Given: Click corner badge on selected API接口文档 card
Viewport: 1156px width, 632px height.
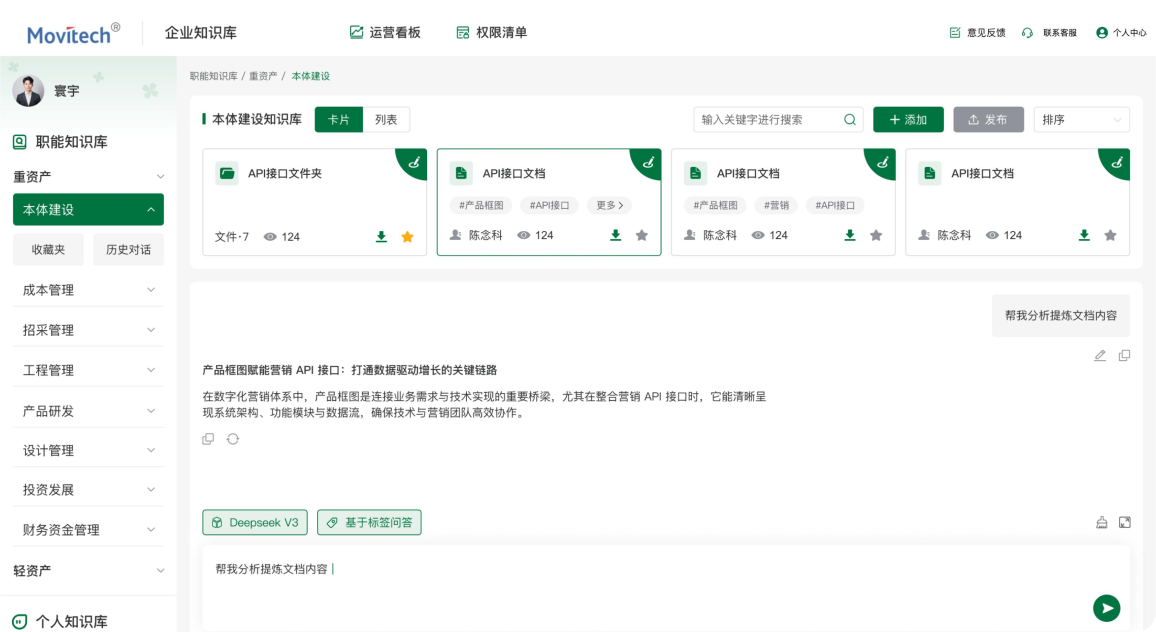Looking at the screenshot, I should [648, 162].
